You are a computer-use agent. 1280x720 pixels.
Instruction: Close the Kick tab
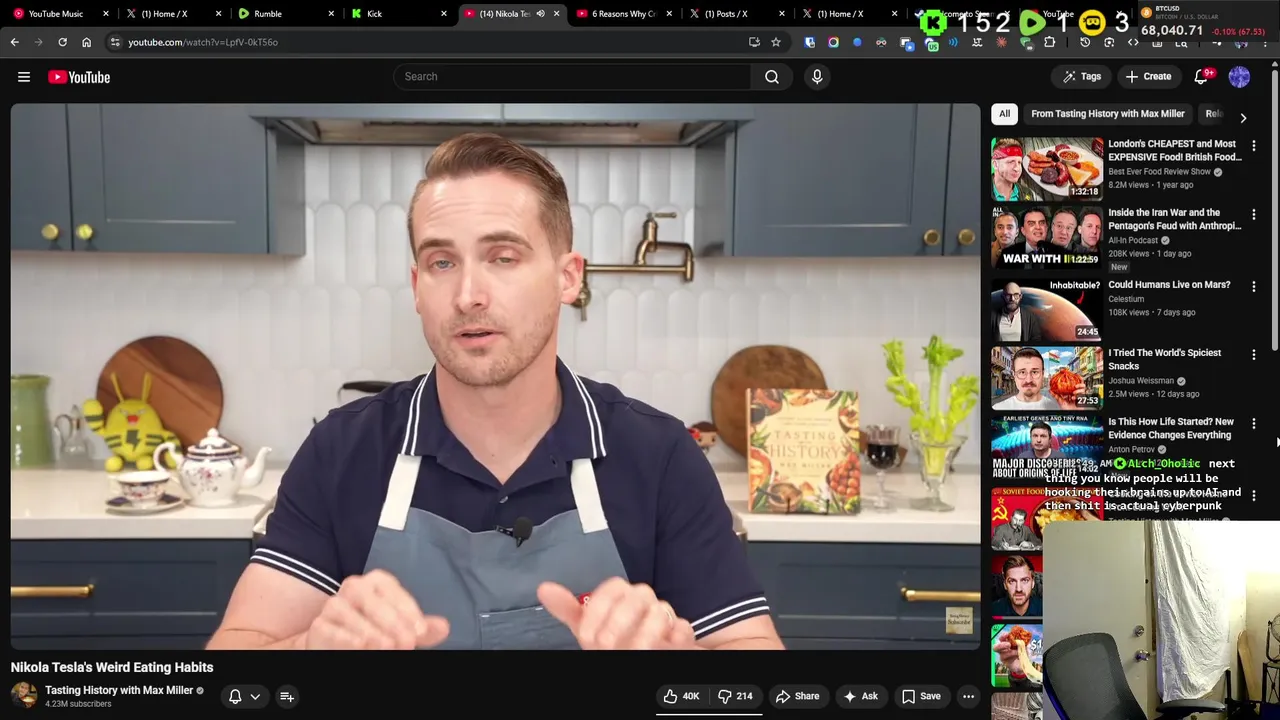point(444,14)
